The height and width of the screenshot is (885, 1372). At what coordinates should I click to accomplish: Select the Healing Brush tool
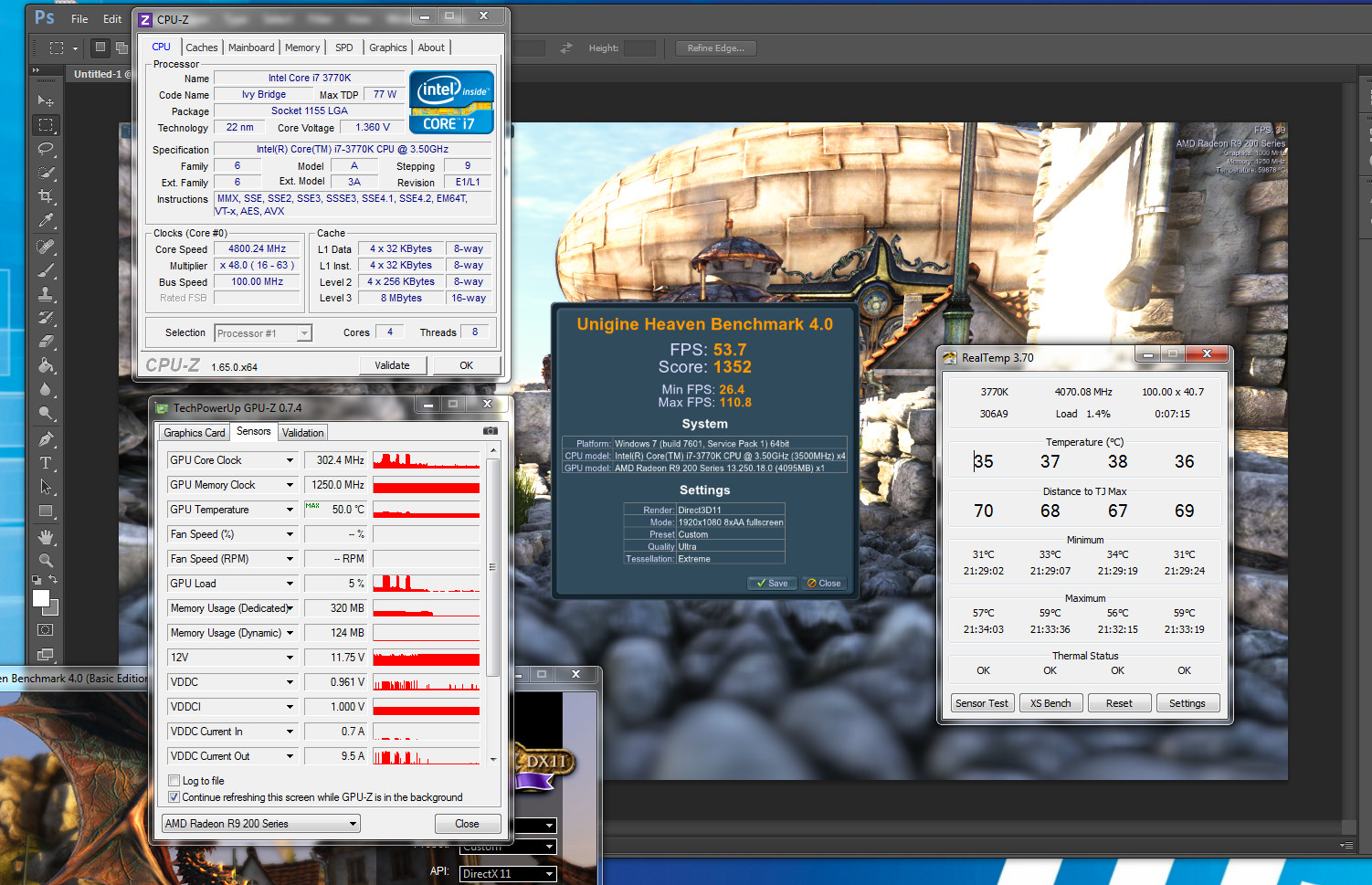click(x=46, y=247)
